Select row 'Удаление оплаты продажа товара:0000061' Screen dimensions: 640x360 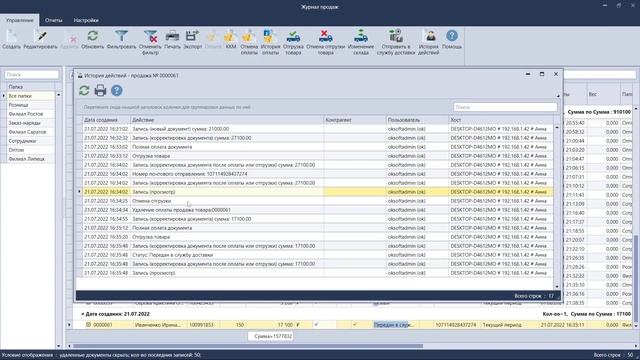tap(318, 210)
